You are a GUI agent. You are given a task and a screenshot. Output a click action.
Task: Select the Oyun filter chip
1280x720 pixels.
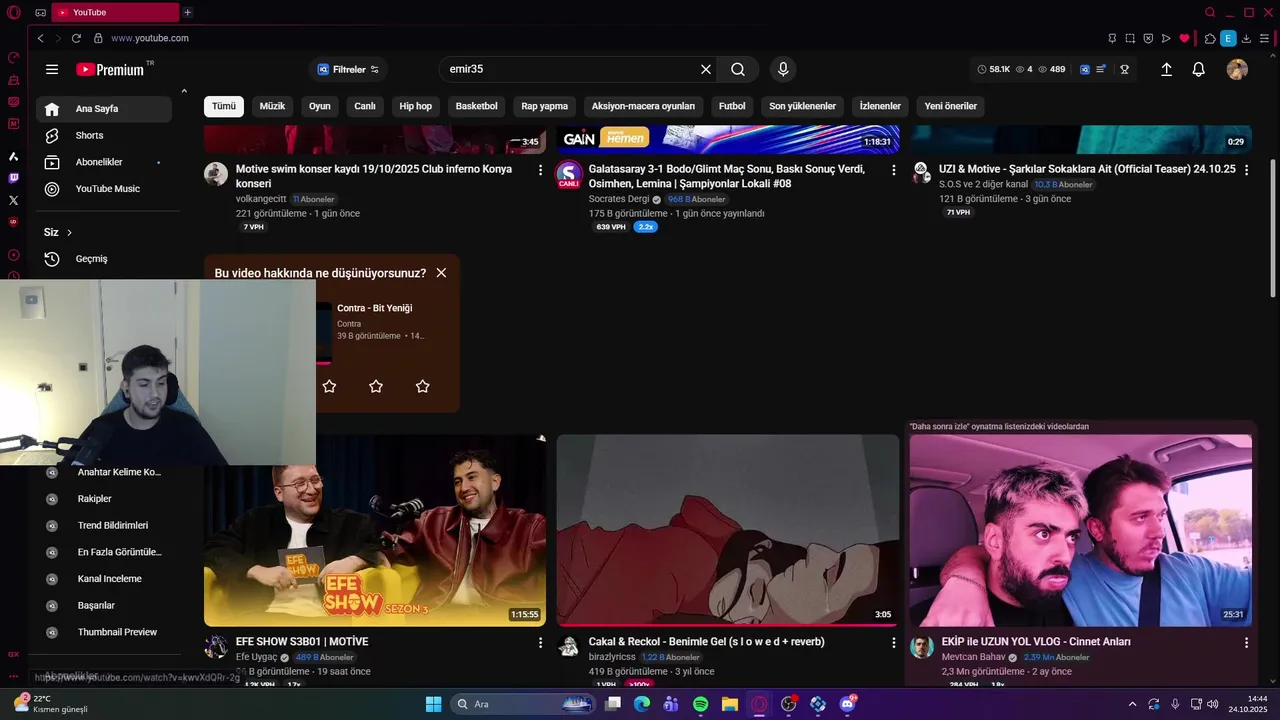(x=320, y=106)
